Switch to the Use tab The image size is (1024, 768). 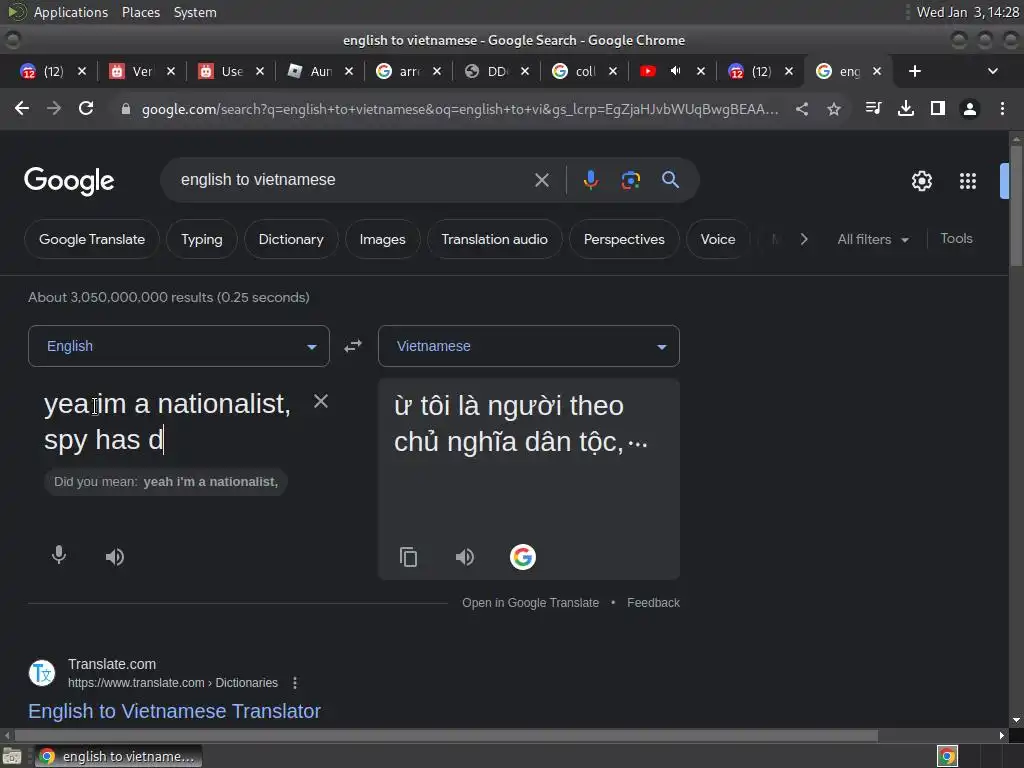pyautogui.click(x=232, y=71)
